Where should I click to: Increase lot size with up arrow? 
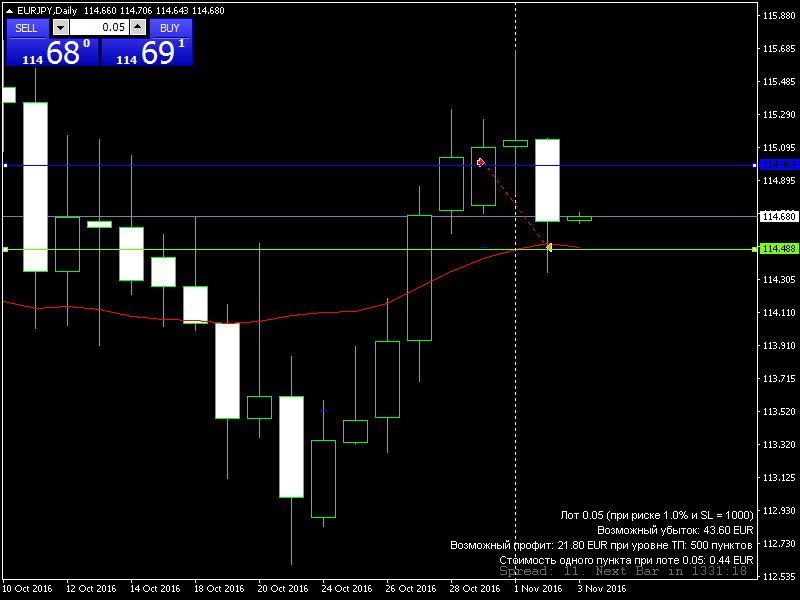pos(138,27)
